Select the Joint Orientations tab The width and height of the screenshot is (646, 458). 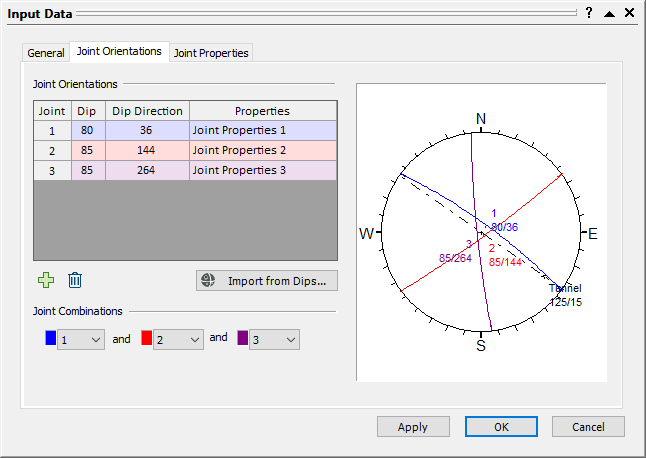pyautogui.click(x=119, y=51)
